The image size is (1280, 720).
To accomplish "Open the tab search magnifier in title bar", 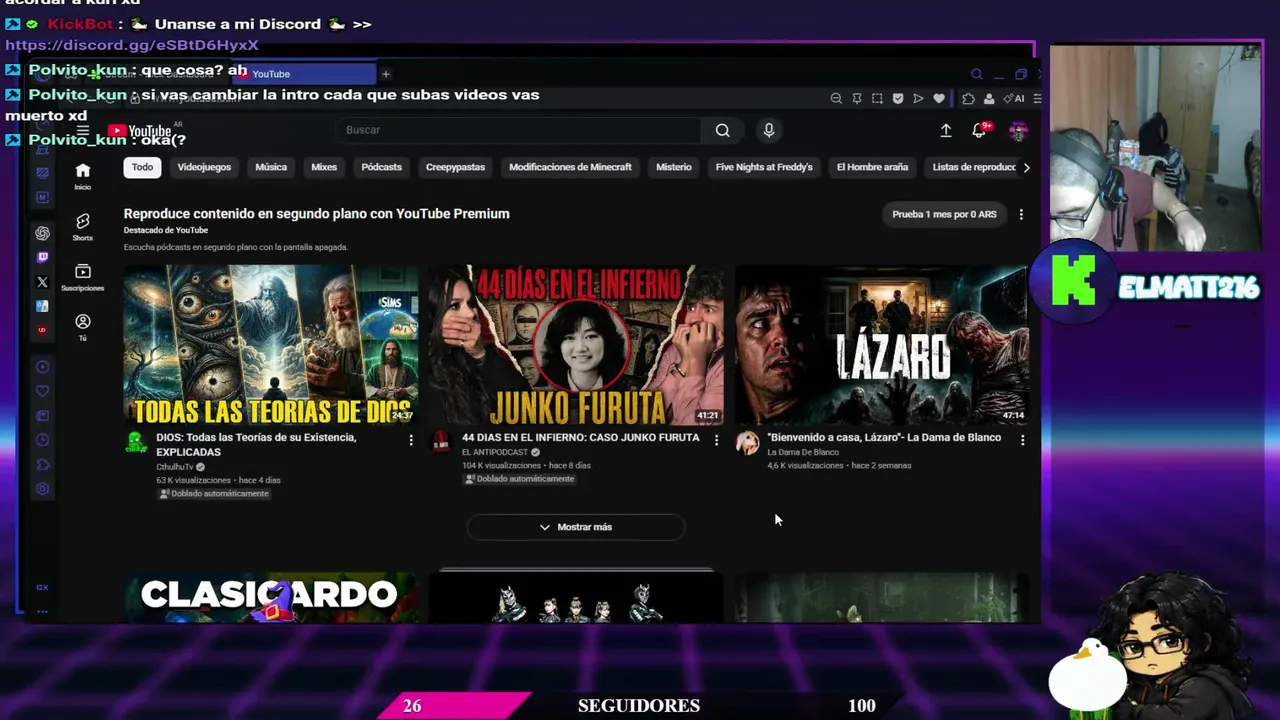I will coord(977,74).
